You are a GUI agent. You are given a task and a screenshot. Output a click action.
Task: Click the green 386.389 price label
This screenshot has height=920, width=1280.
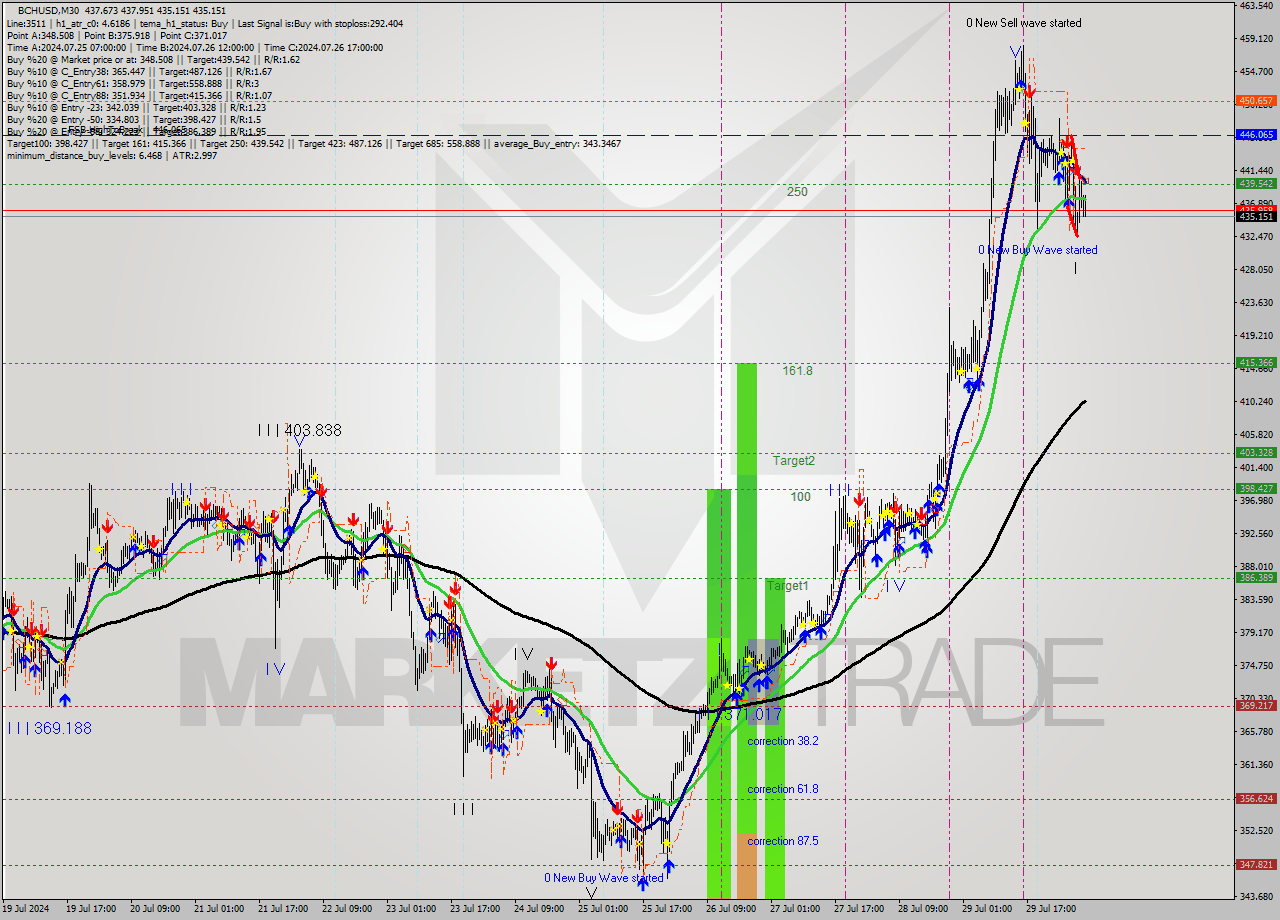point(1255,577)
